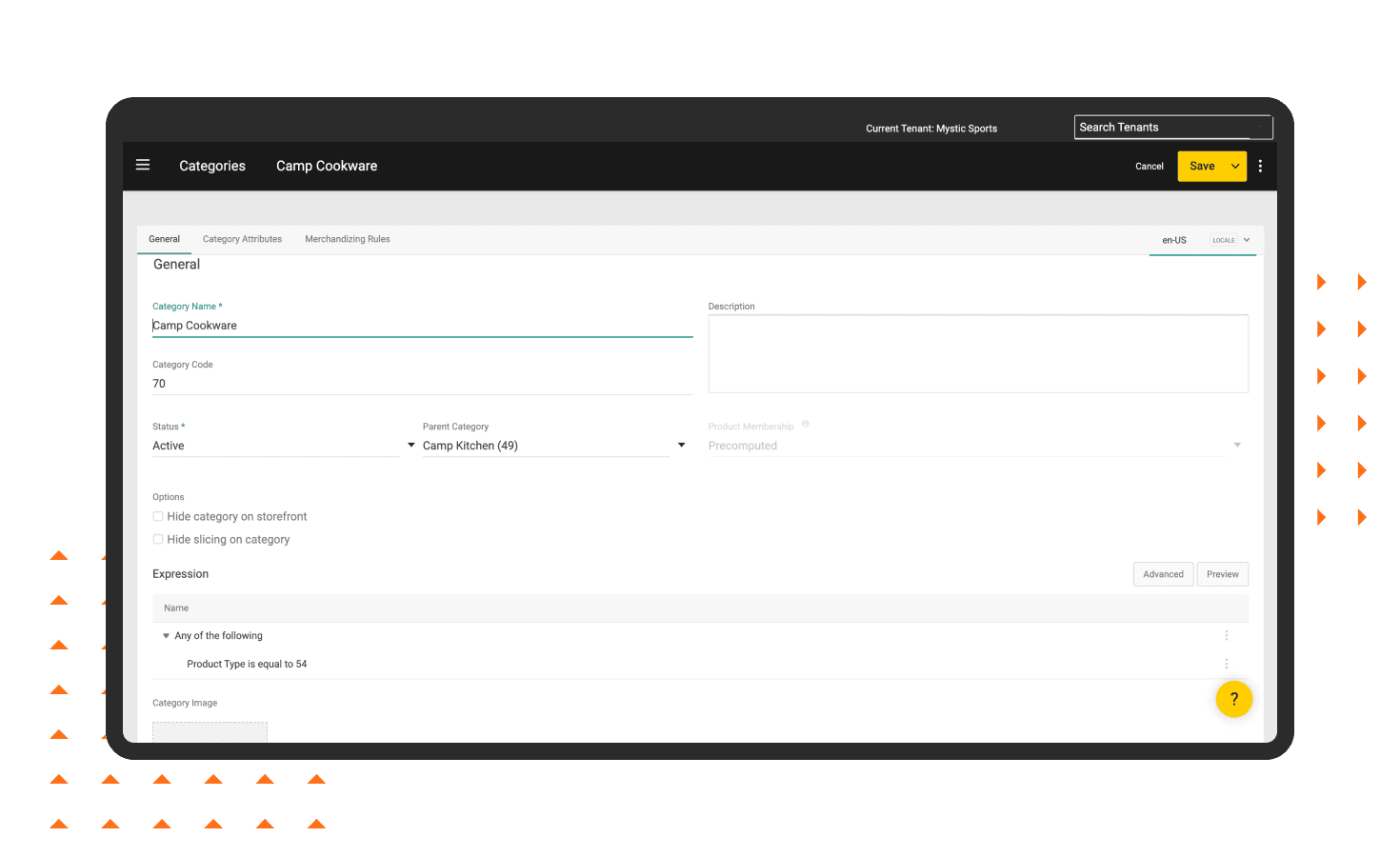Open the Parent Category dropdown

pos(554,446)
